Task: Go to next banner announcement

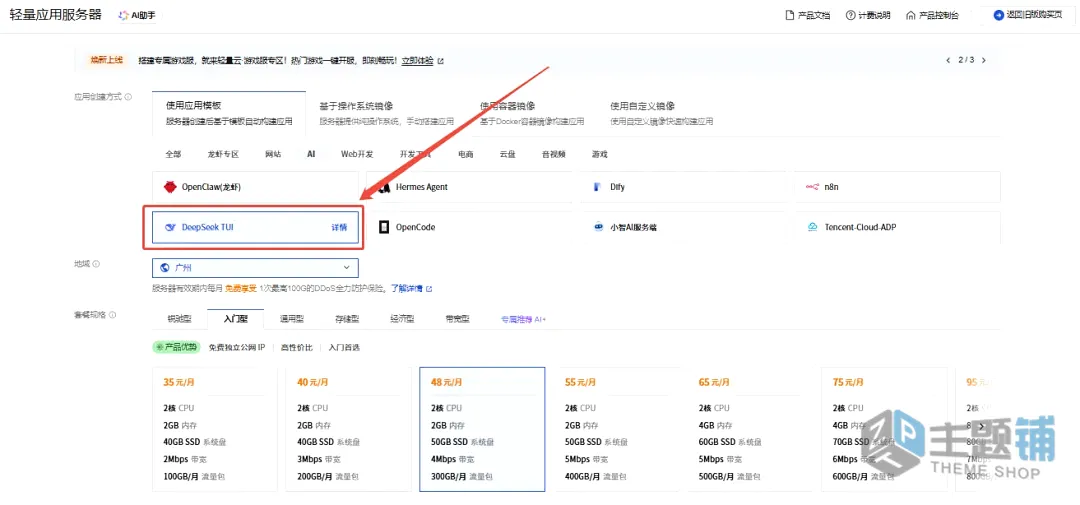Action: 984,61
